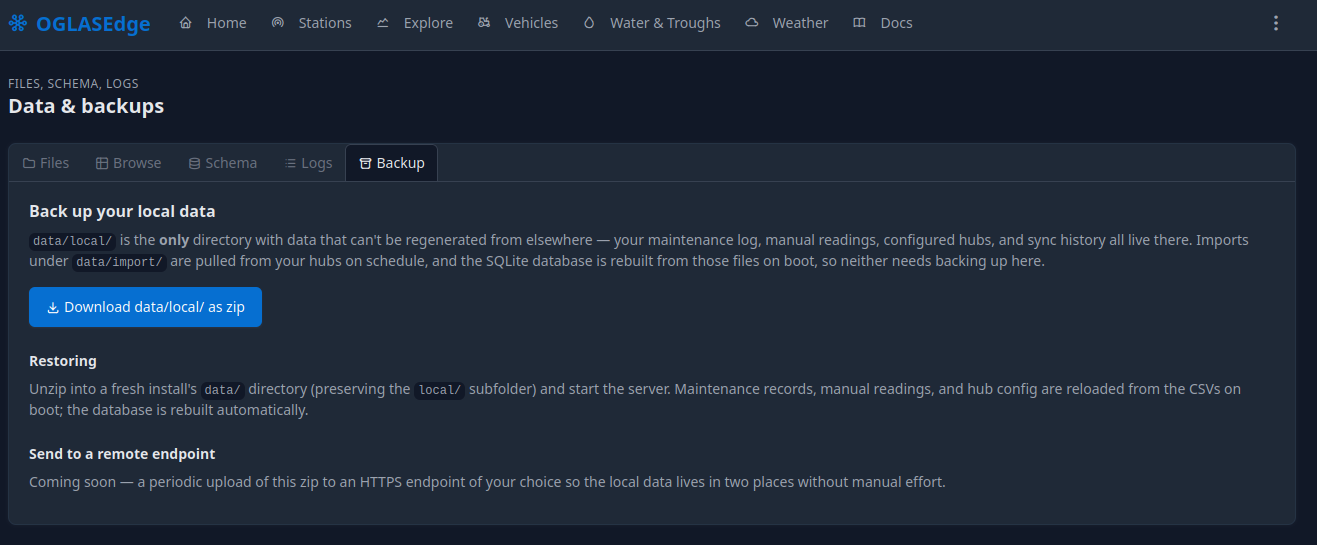The image size is (1317, 545).
Task: Click the water droplet icon
Action: tap(589, 22)
